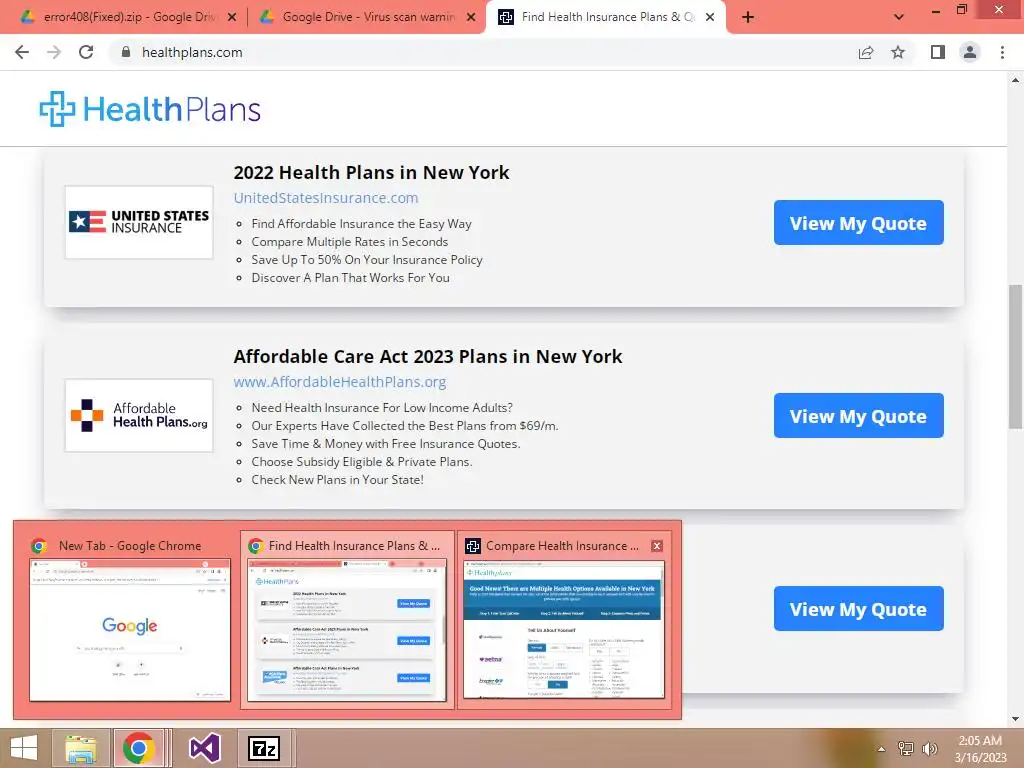The image size is (1024, 768).
Task: Reload the healthplans.com page
Action: tap(86, 52)
